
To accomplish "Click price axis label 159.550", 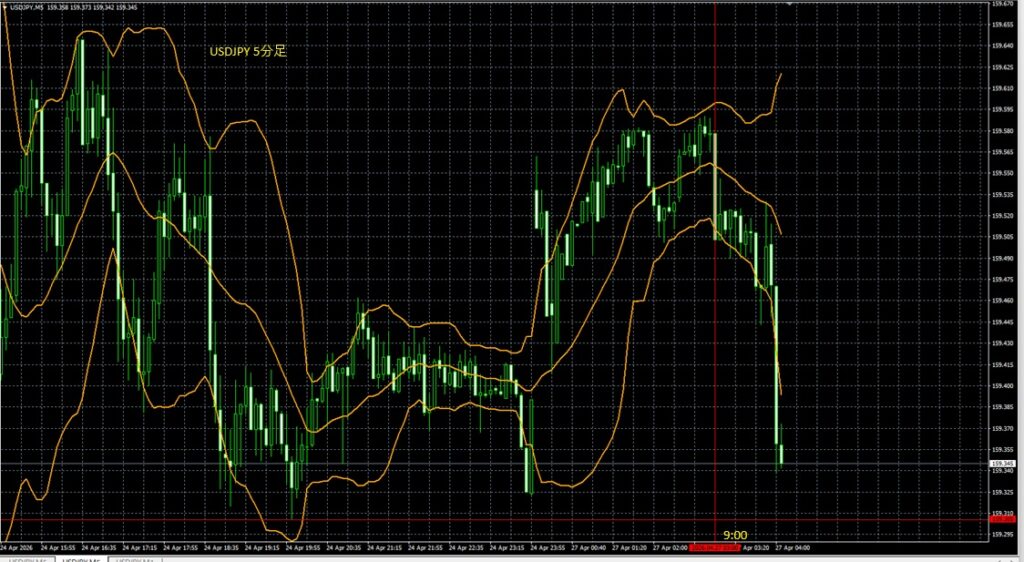I will (1002, 173).
